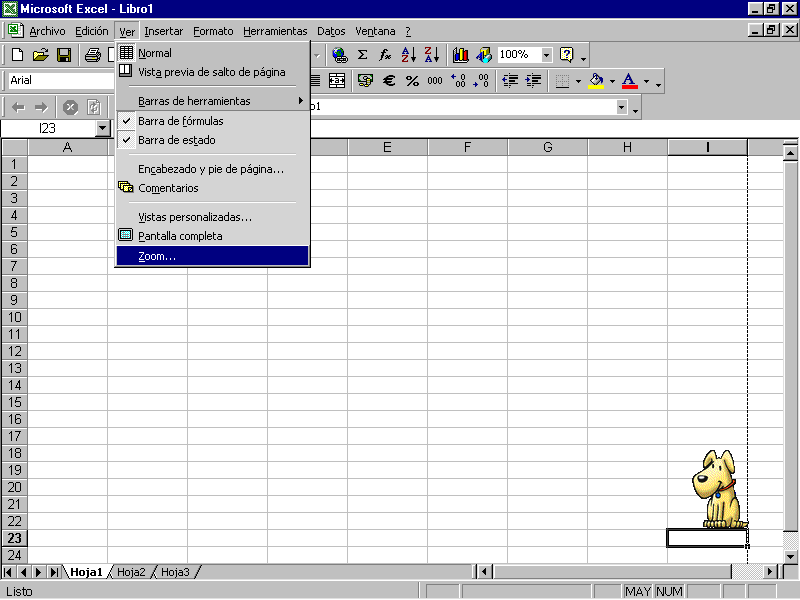Screen dimensions: 800x600
Task: Sort ascending with the A-Z icon
Action: (408, 55)
